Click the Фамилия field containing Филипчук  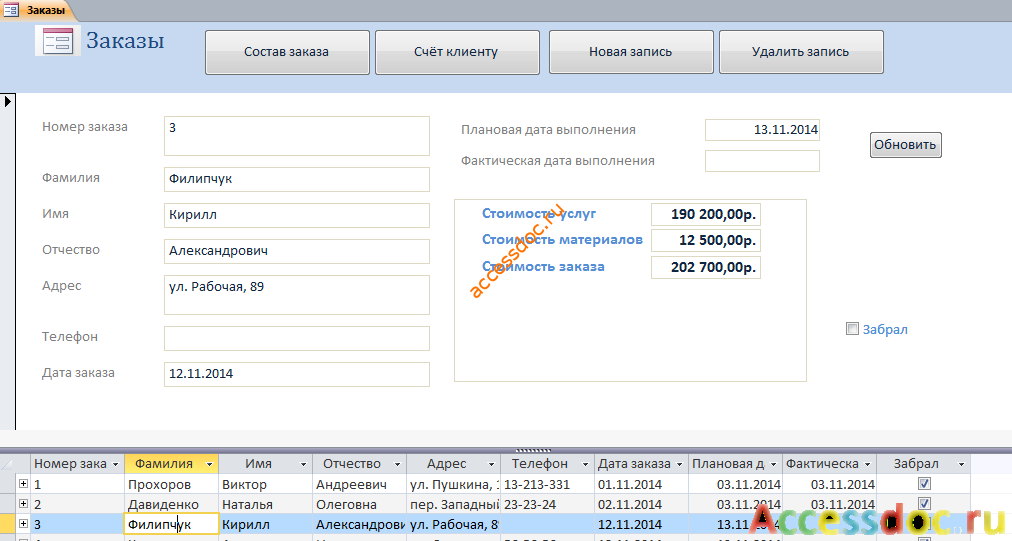point(297,179)
